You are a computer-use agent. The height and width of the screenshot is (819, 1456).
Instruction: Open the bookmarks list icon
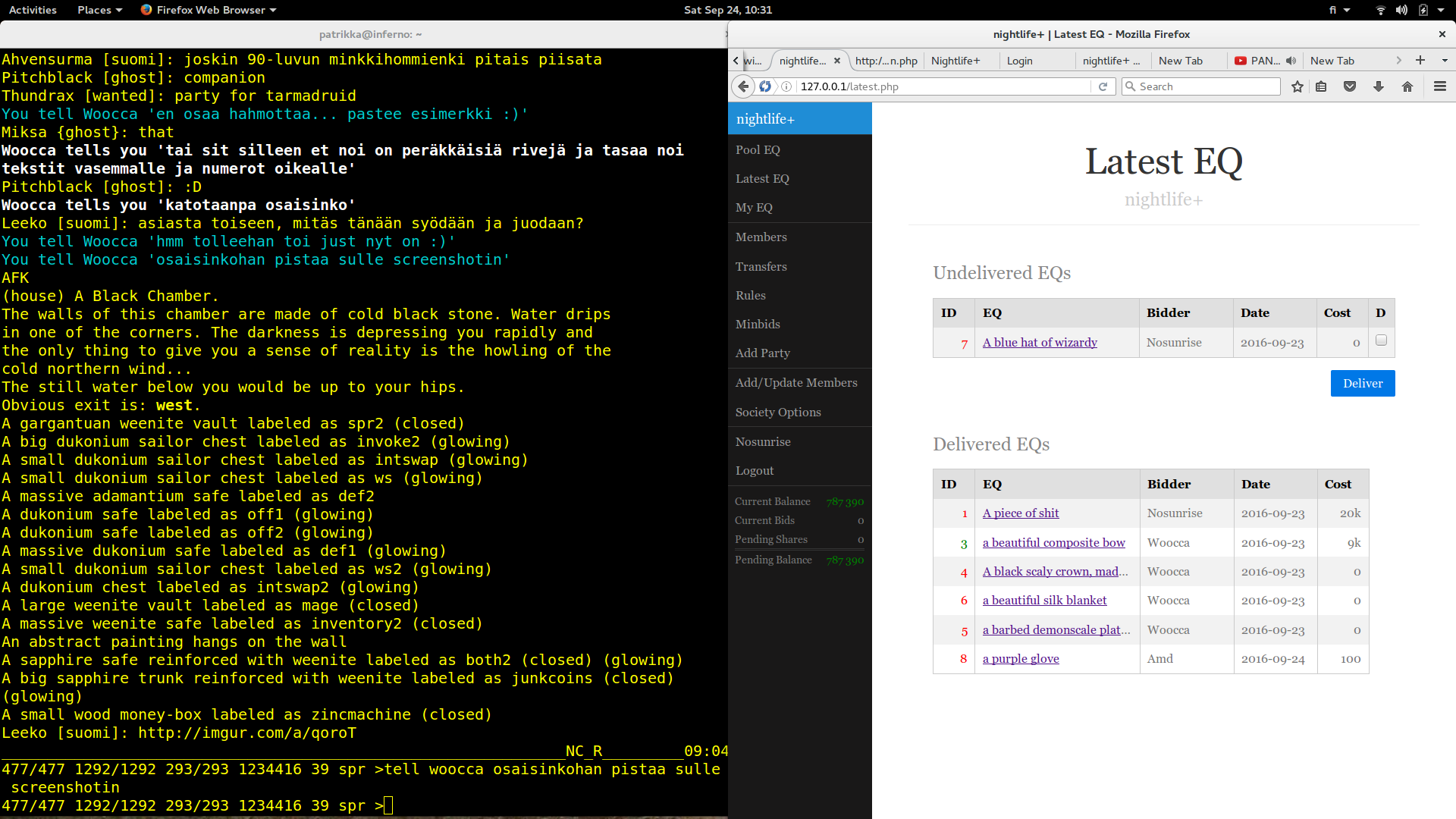click(x=1321, y=86)
